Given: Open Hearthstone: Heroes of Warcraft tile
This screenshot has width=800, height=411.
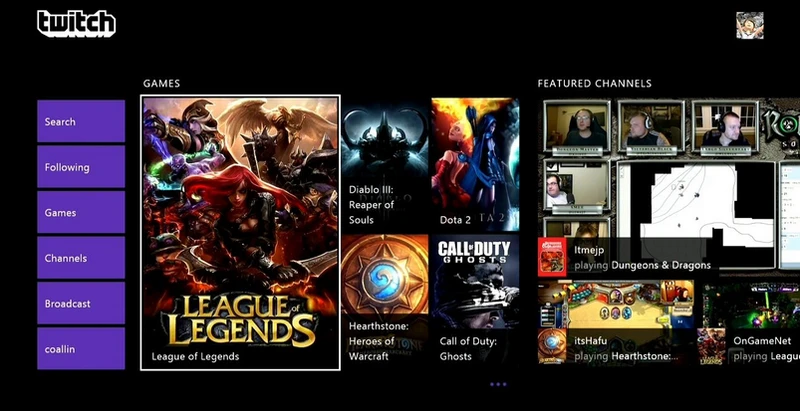Looking at the screenshot, I should pyautogui.click(x=385, y=299).
